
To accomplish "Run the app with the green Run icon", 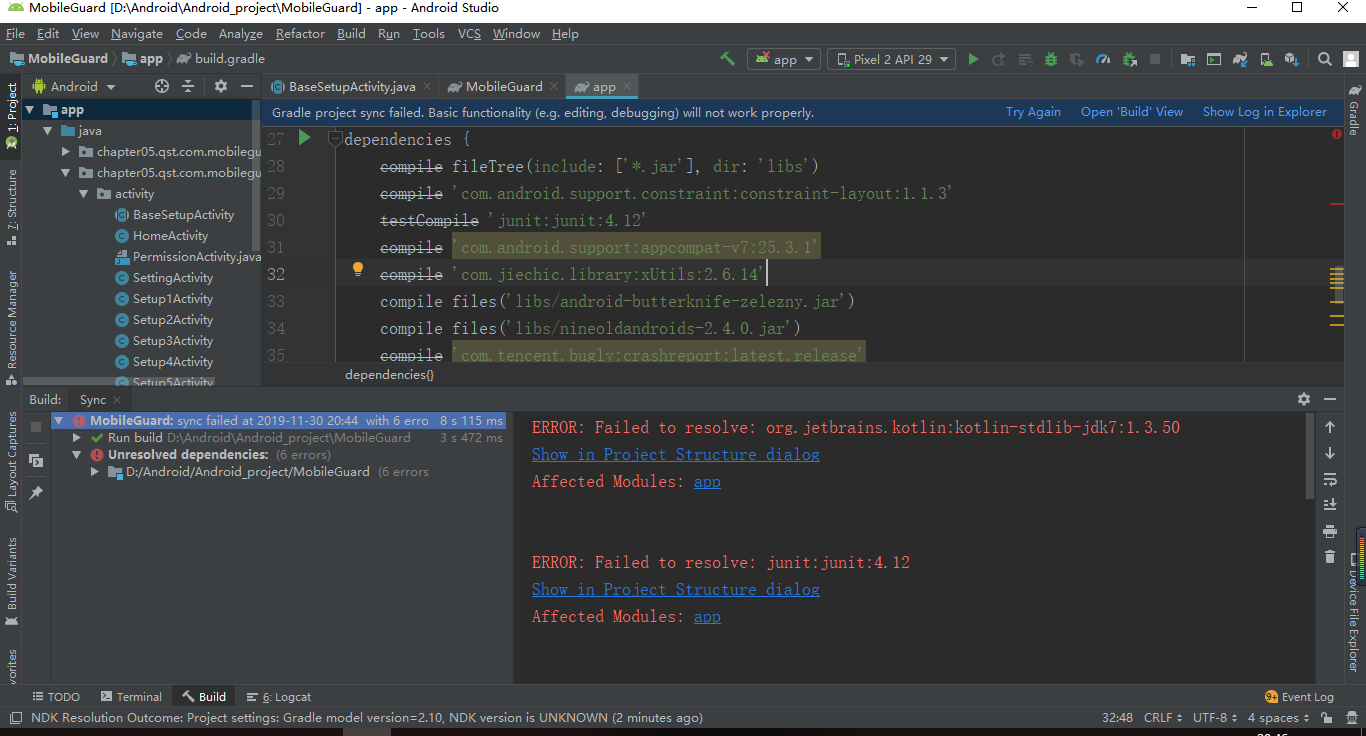I will pyautogui.click(x=974, y=58).
